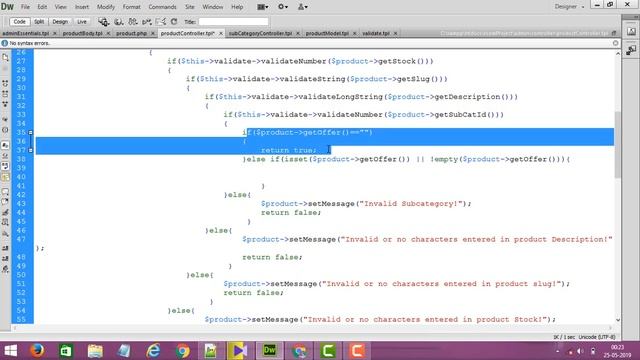Click the collapse full tag coding icon
The width and height of the screenshot is (640, 360).
point(5,83)
